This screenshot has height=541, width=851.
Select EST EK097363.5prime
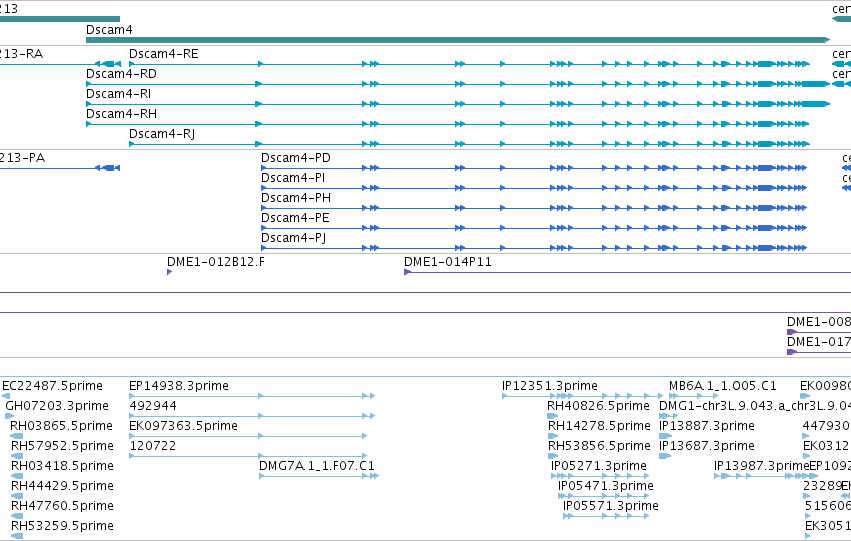183,426
